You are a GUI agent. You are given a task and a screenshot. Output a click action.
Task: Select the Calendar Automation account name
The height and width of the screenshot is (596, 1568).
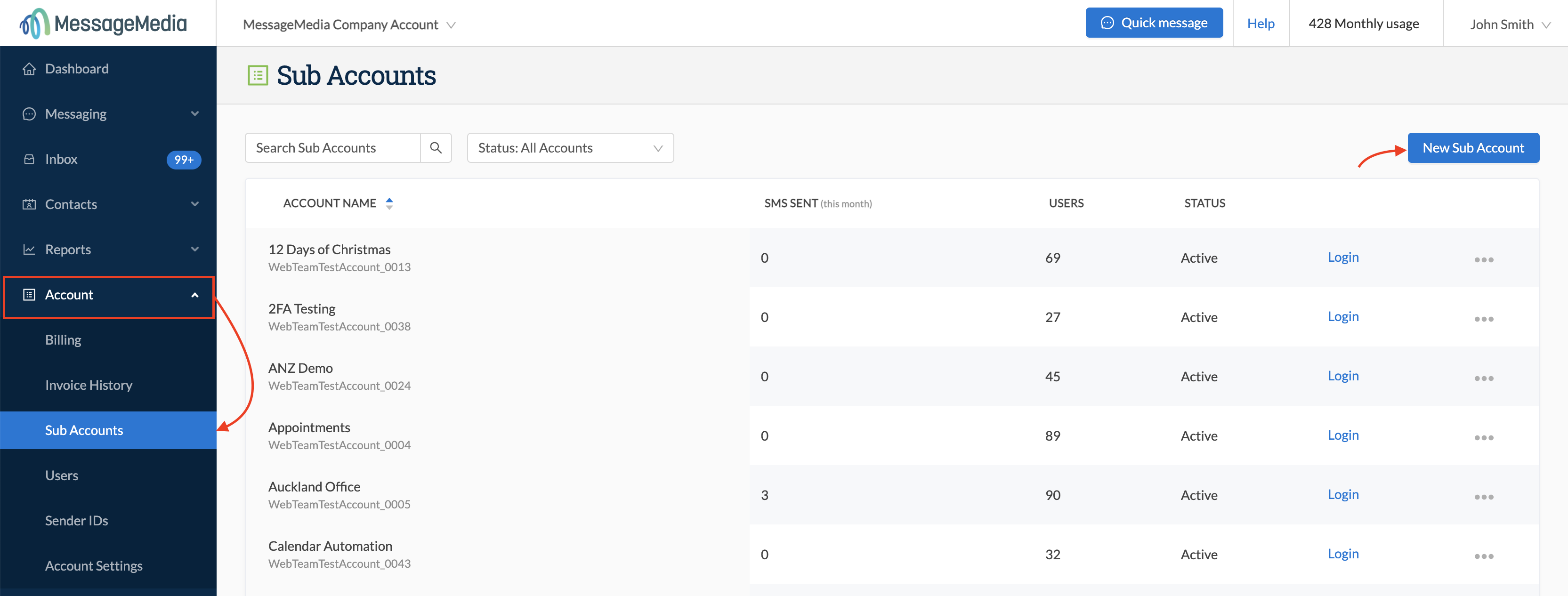pos(330,546)
